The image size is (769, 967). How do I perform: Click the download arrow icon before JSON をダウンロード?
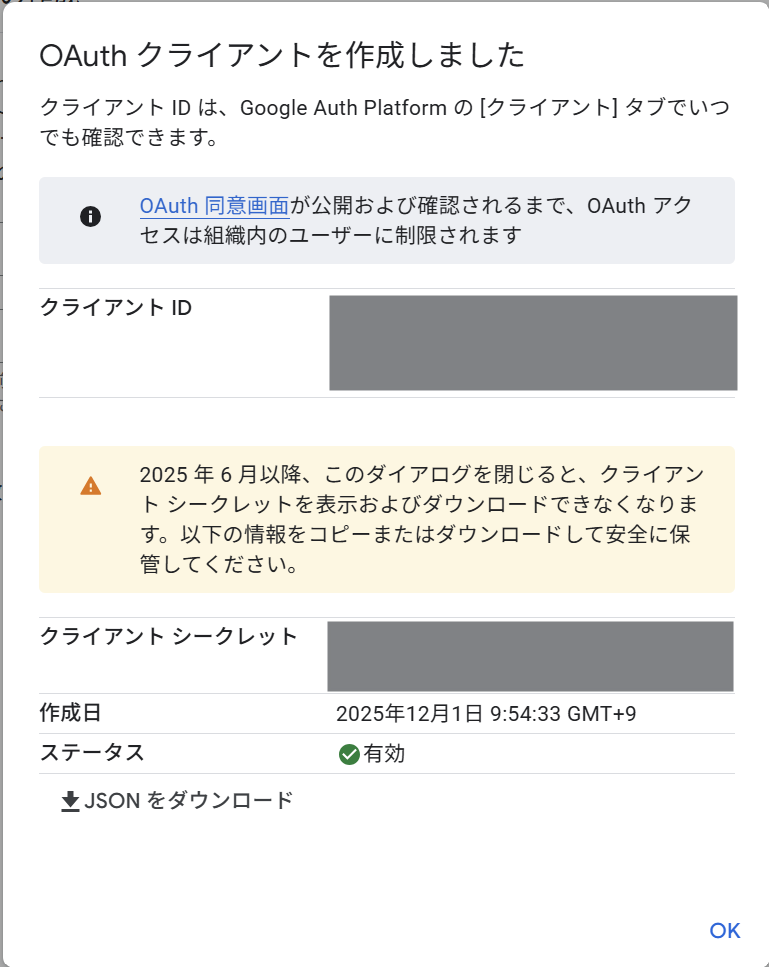(71, 800)
